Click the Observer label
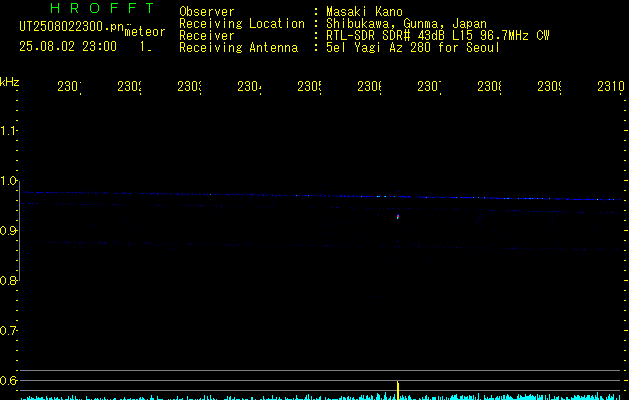 click(207, 12)
